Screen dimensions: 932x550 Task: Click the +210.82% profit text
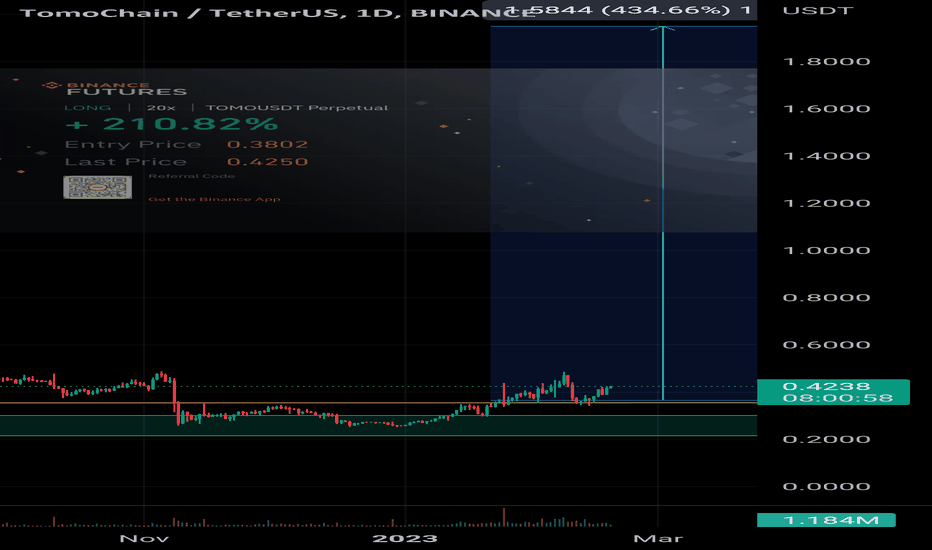tap(171, 124)
